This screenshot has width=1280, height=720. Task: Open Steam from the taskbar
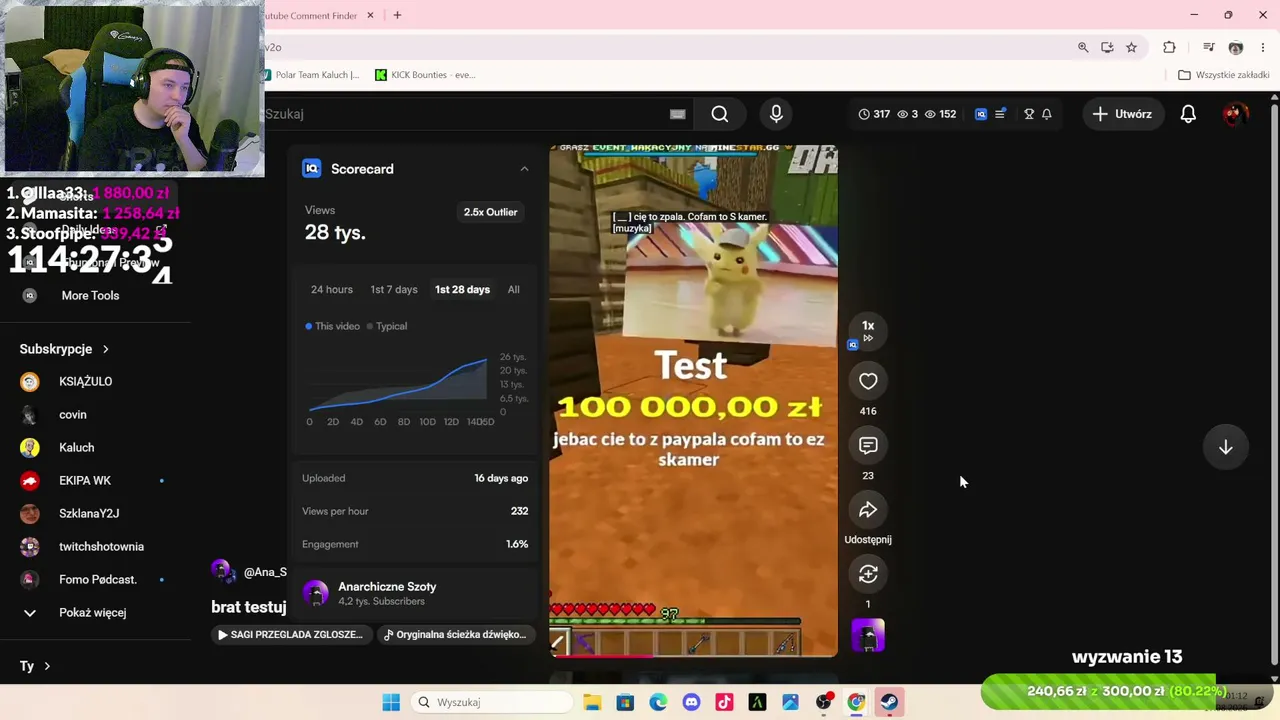click(889, 702)
